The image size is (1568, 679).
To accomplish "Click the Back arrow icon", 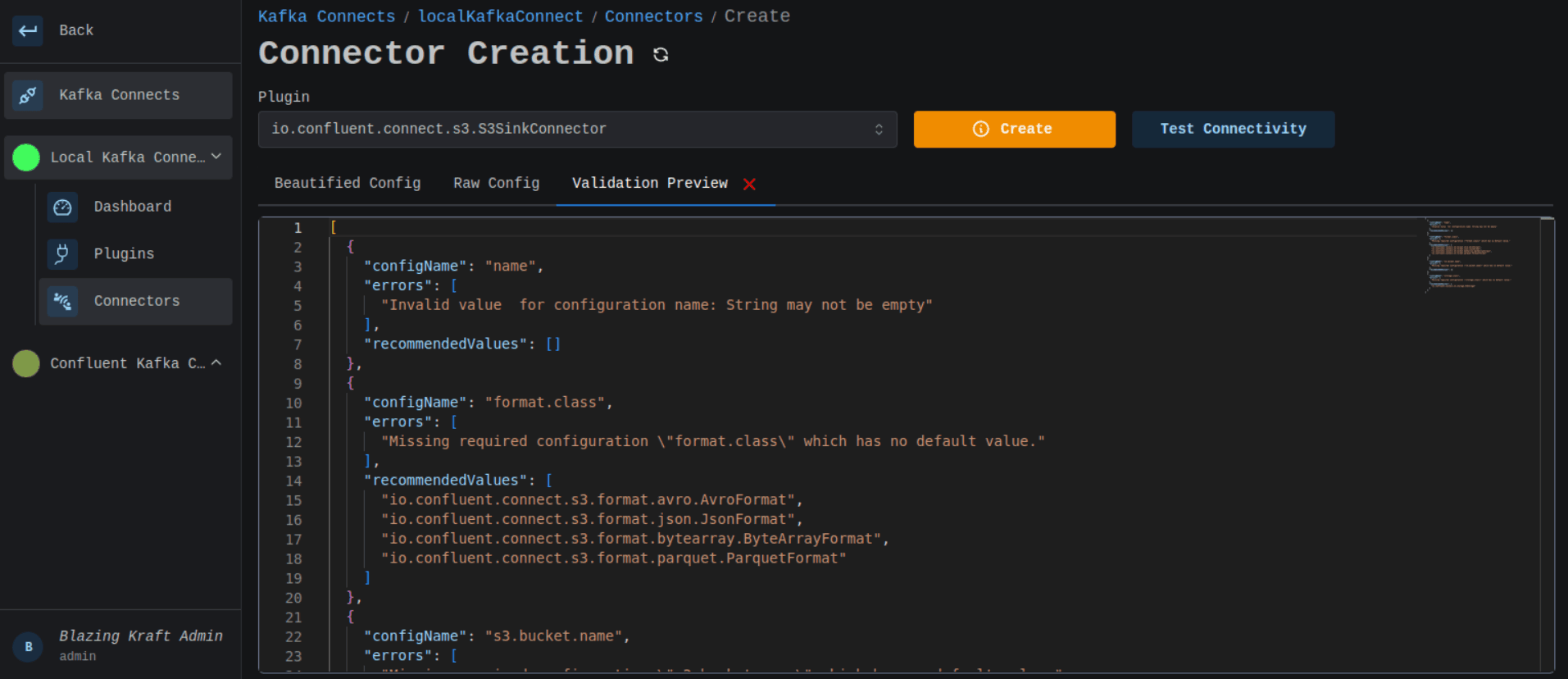I will click(28, 30).
